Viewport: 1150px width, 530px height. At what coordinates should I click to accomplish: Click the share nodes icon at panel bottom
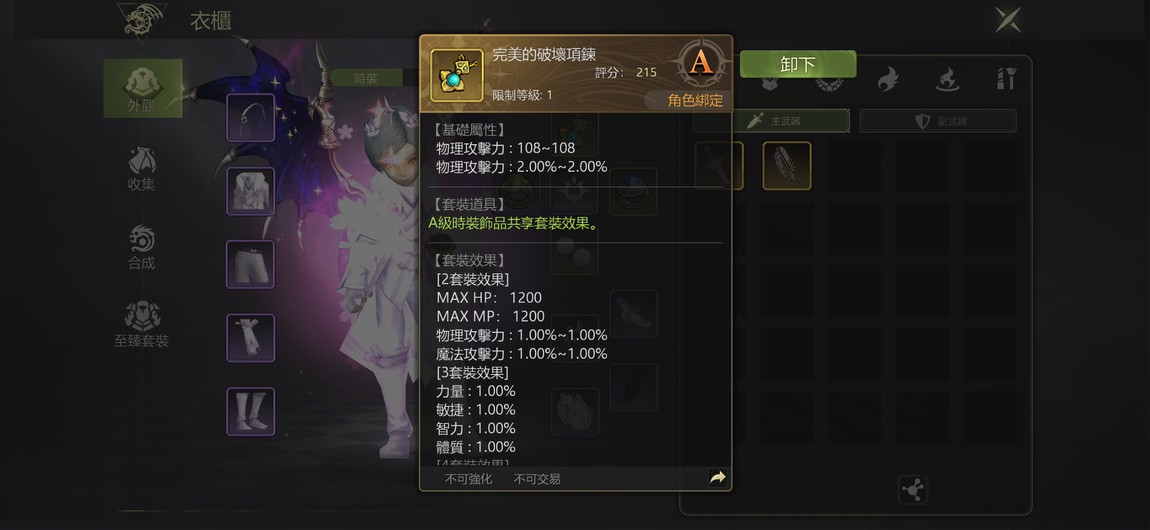(x=913, y=490)
